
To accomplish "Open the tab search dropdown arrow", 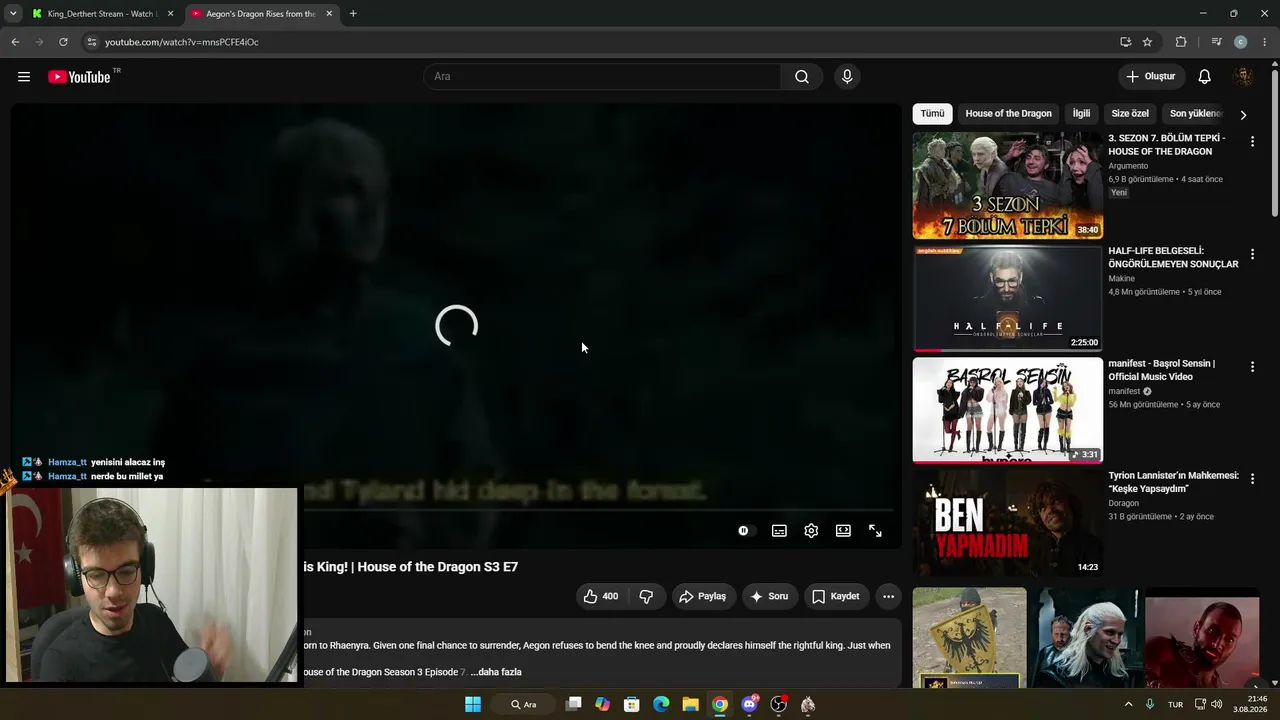I will pyautogui.click(x=13, y=14).
